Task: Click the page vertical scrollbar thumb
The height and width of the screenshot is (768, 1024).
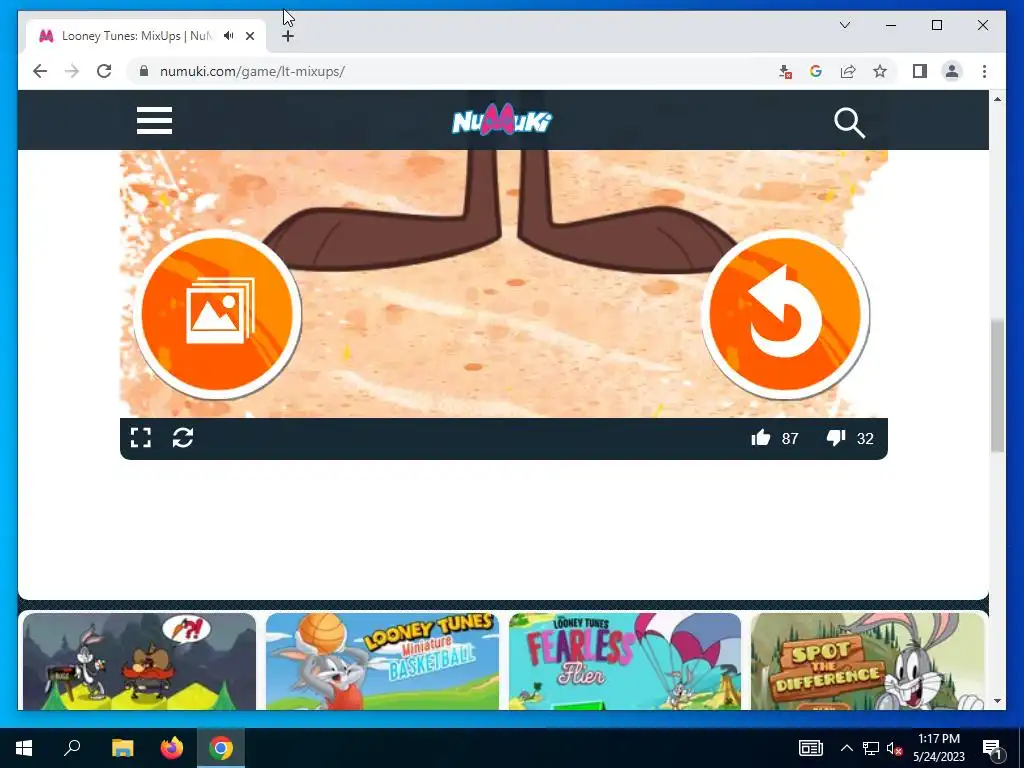Action: (997, 385)
